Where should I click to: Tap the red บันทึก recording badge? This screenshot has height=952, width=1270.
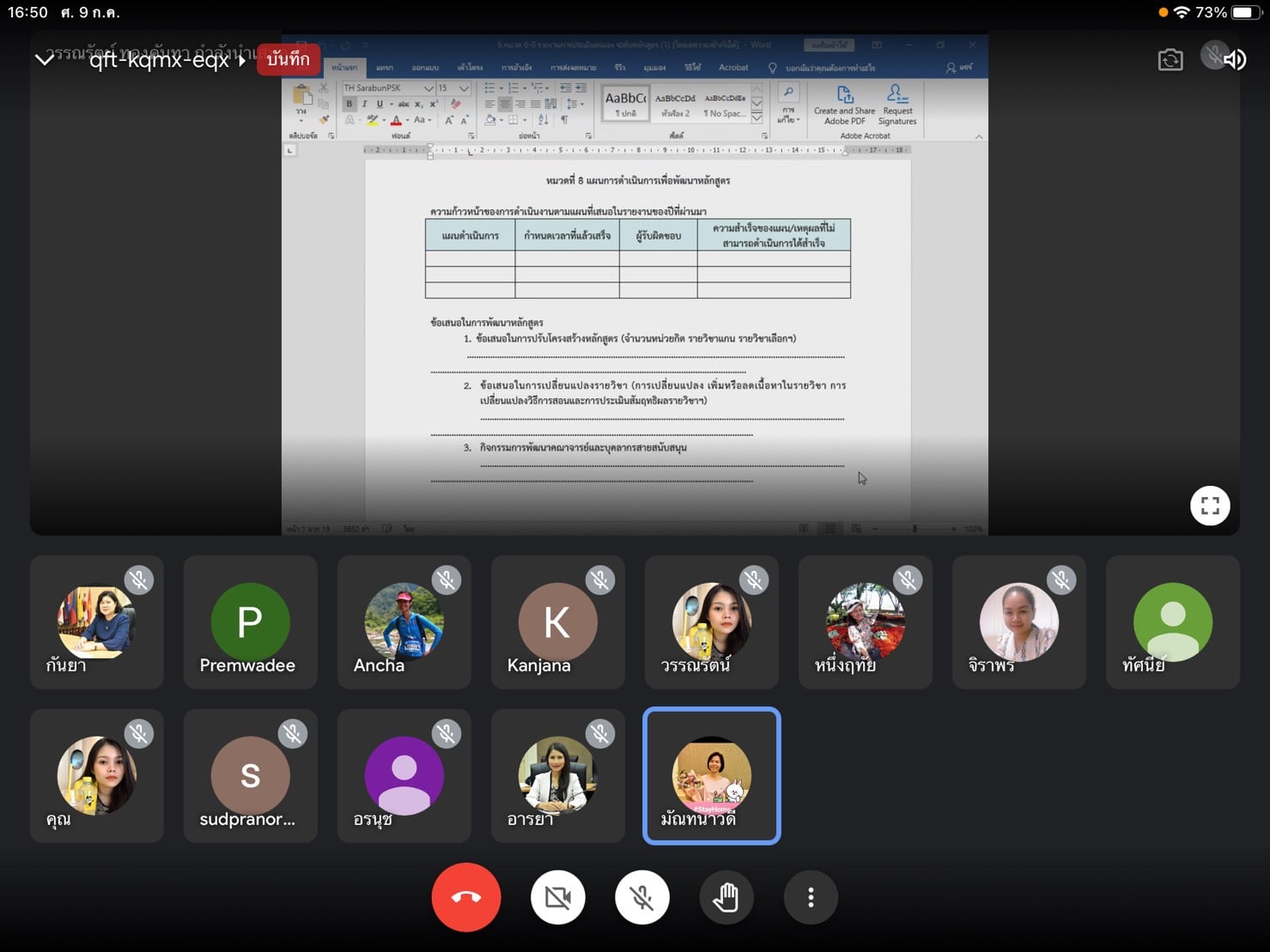tap(289, 59)
